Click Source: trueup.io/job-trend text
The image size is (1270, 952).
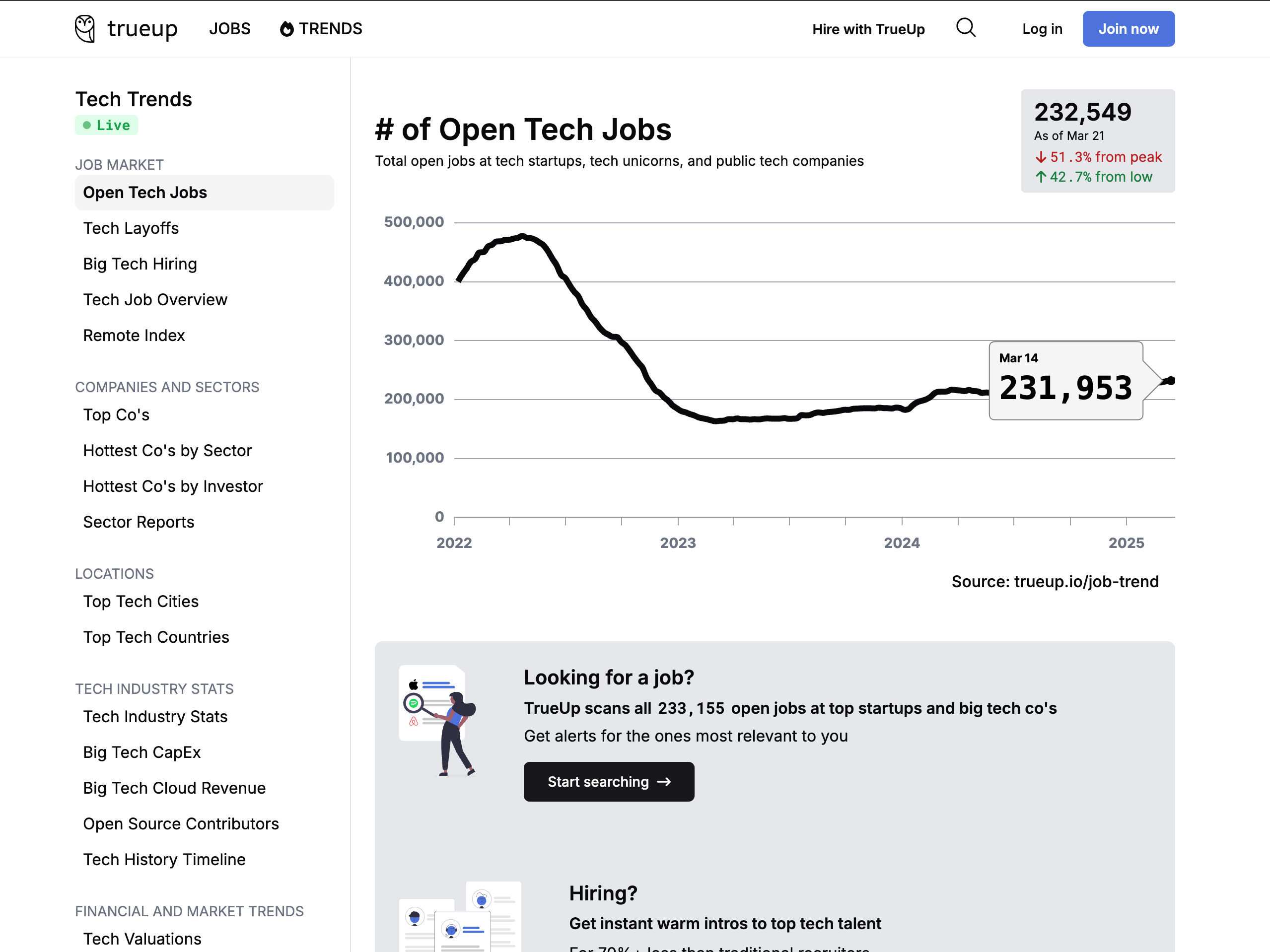1055,581
